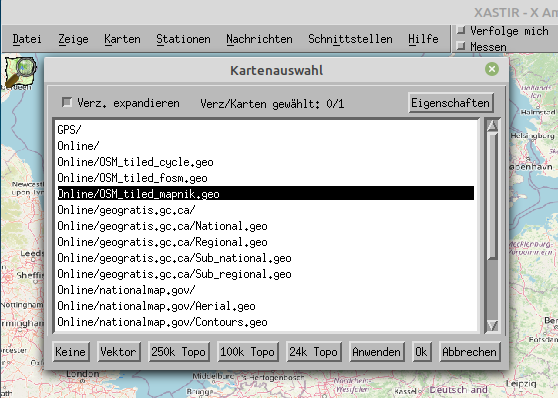
Task: Click the Vektor button
Action: (119, 352)
